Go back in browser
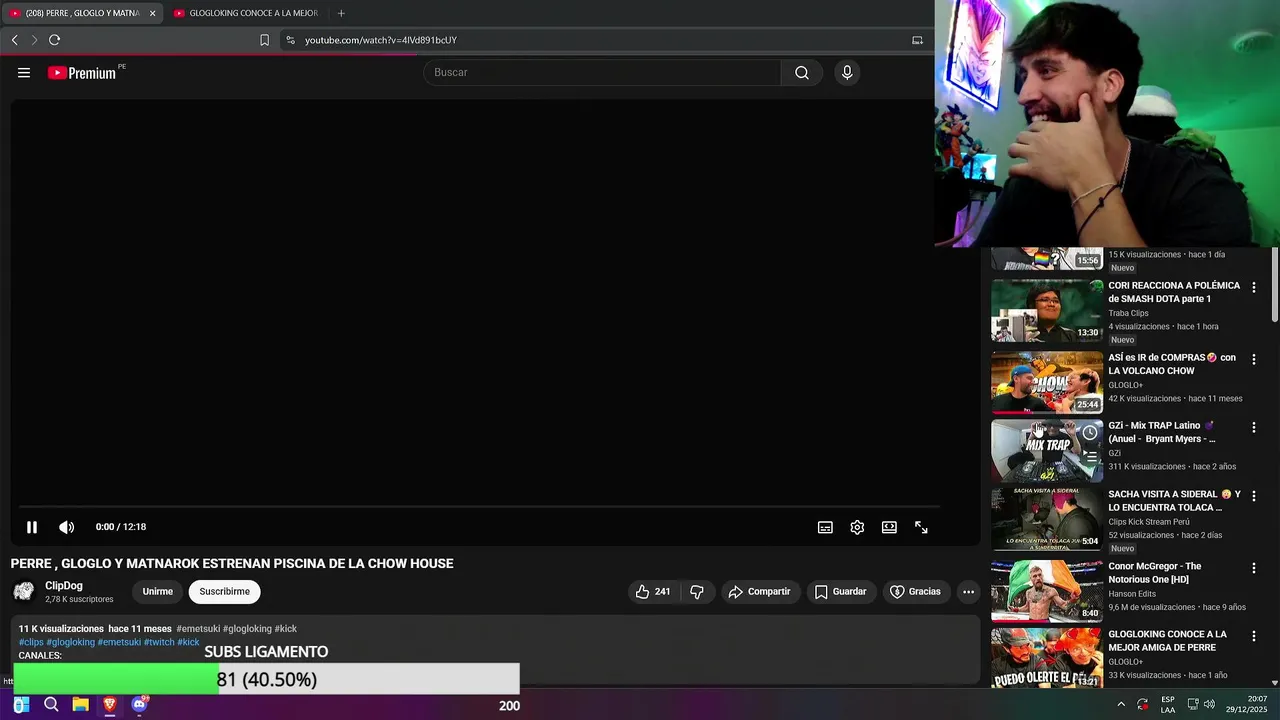Image resolution: width=1280 pixels, height=720 pixels. (x=14, y=40)
